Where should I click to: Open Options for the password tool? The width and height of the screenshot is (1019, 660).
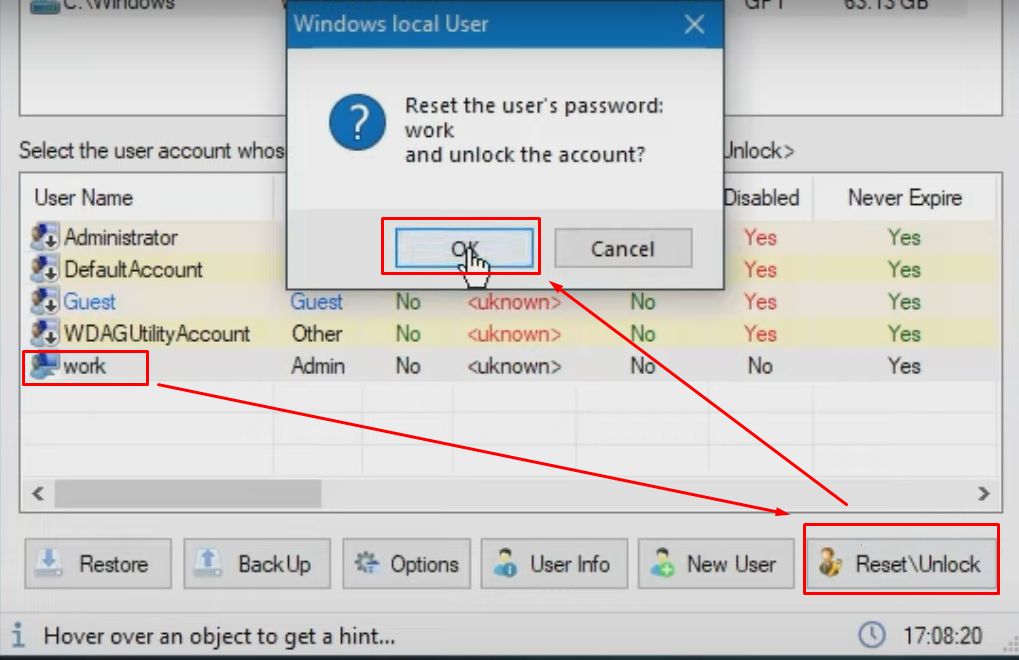click(406, 564)
